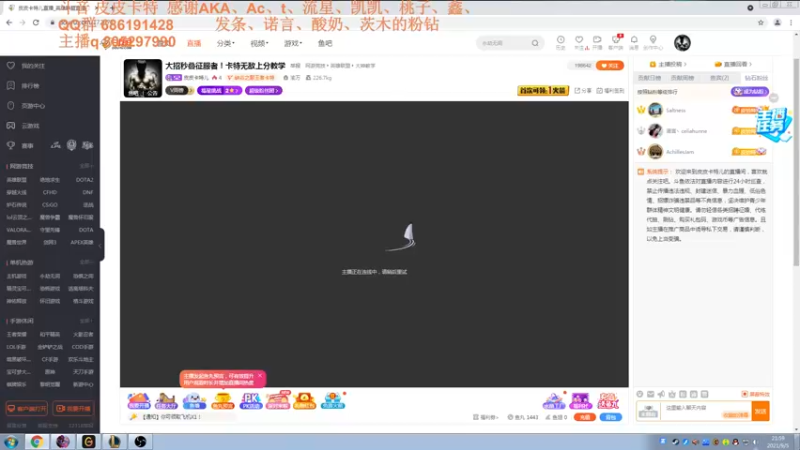800x450 pixels.
Task: Close the red tooltip popup above gift bar
Action: coord(260,376)
